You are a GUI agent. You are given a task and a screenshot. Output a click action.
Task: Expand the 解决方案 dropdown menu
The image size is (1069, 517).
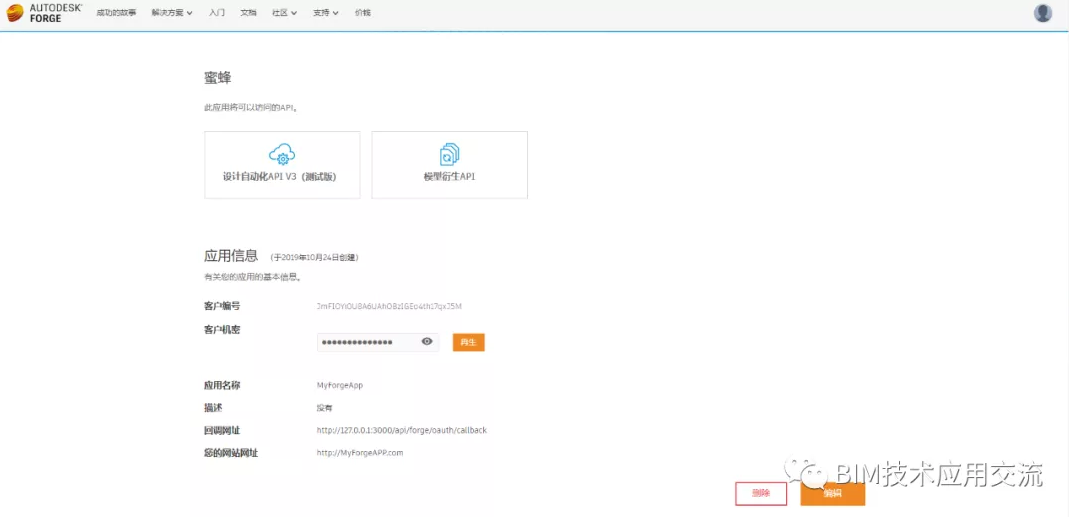172,13
